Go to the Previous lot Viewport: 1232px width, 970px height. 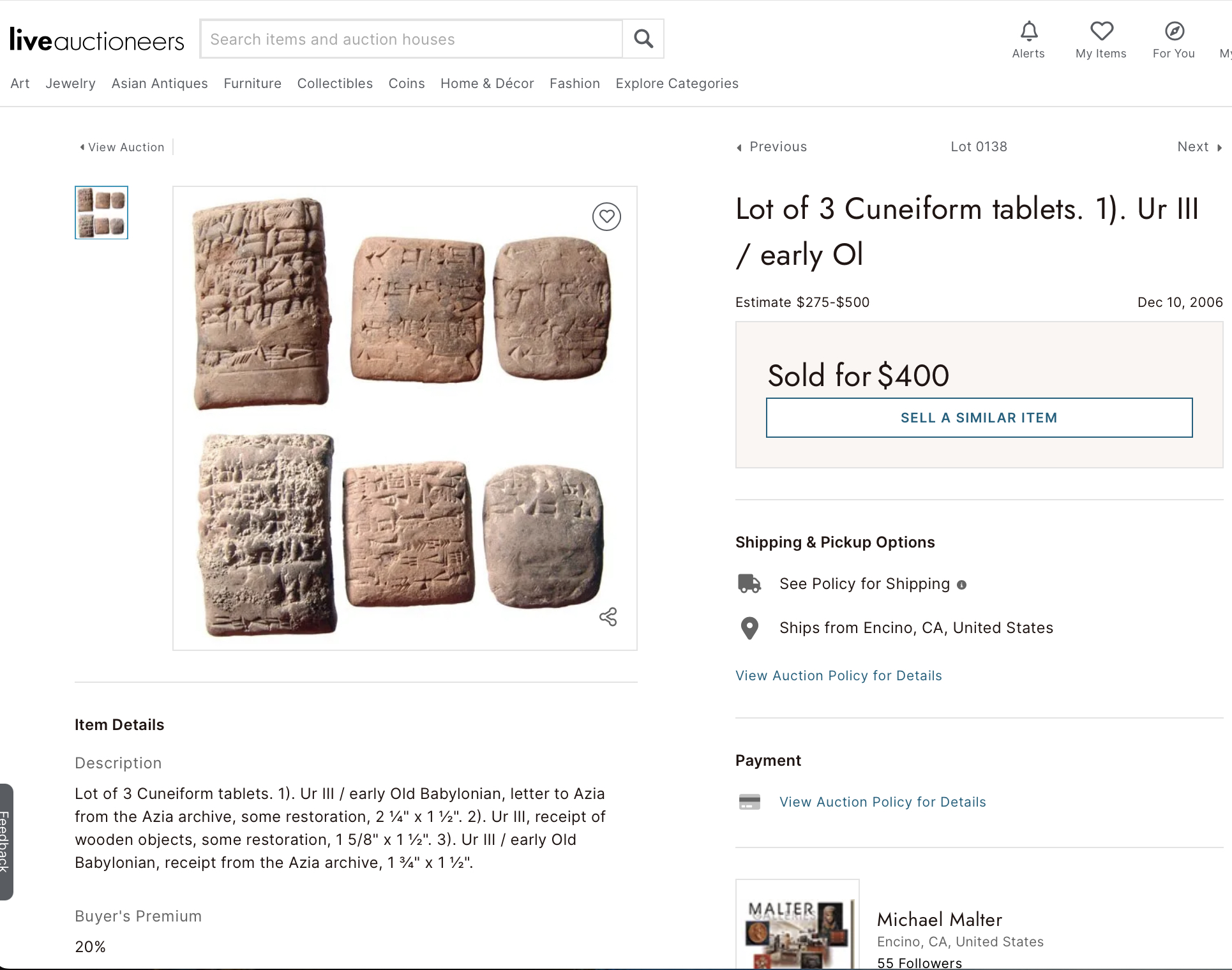tap(772, 147)
